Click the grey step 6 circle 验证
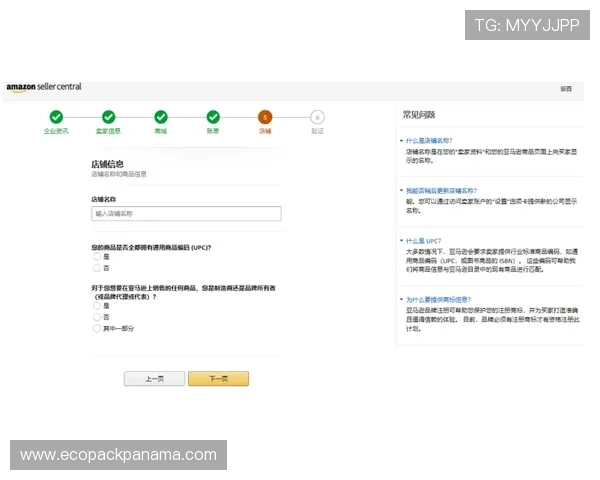This screenshot has width=600, height=480. [317, 117]
